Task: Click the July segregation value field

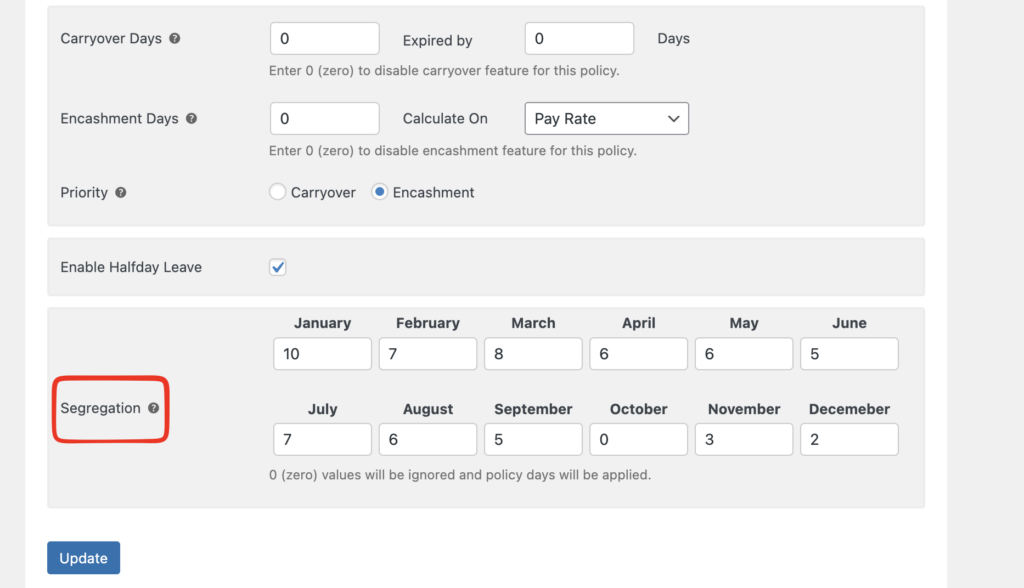Action: 322,440
